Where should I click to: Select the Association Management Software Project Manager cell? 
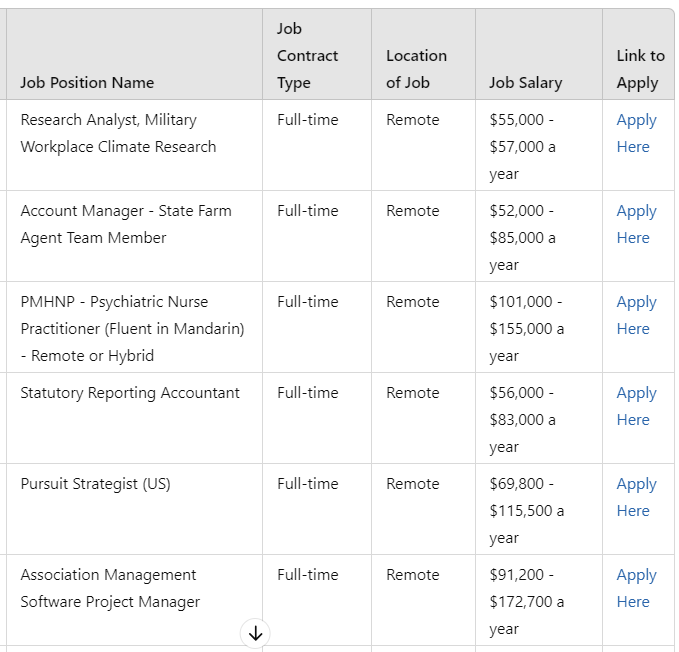[110, 588]
